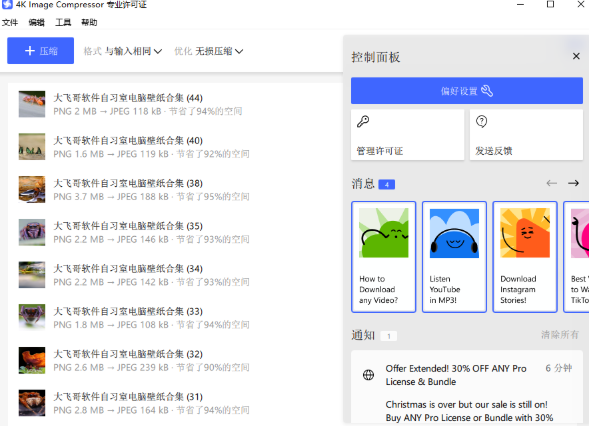
Task: Click the PNG 1.8 MB → JPEG 108 kB details
Action: pos(151,325)
